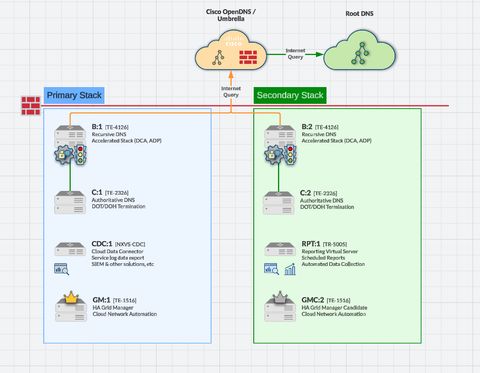Click the B:2 gear lock icon
The image size is (480, 373).
click(x=273, y=154)
